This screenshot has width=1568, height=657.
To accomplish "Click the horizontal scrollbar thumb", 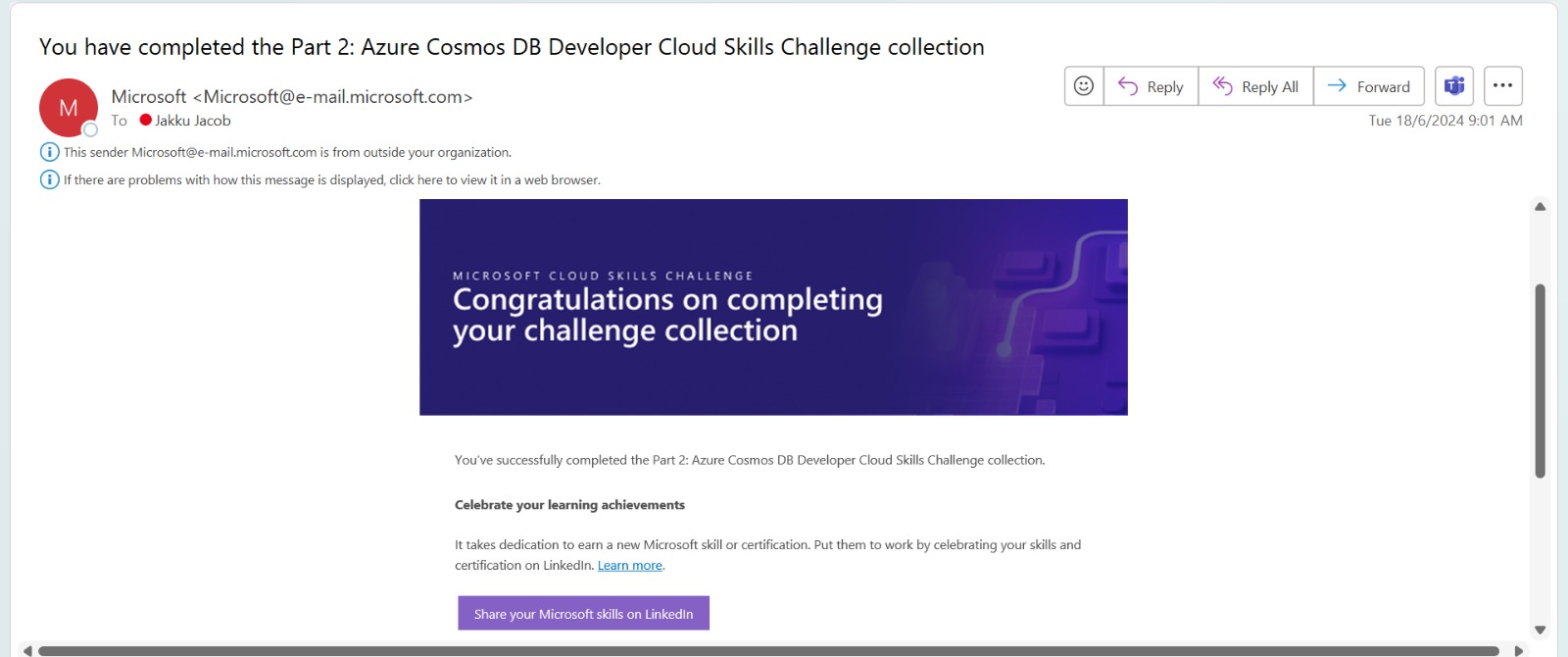I will tap(768, 651).
